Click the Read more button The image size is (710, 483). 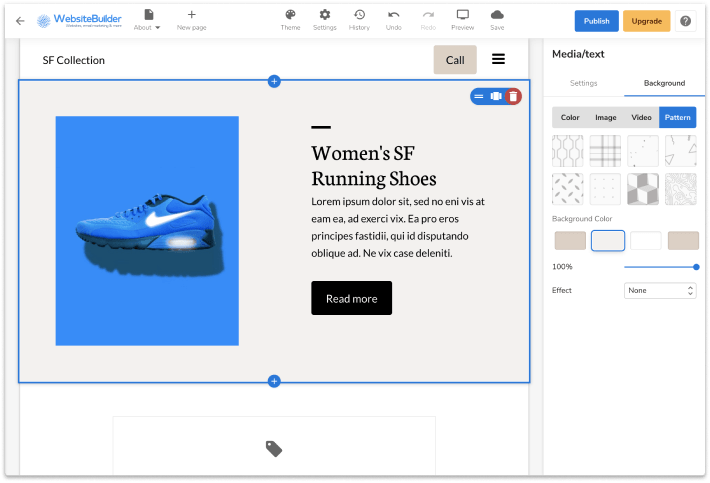coord(351,298)
